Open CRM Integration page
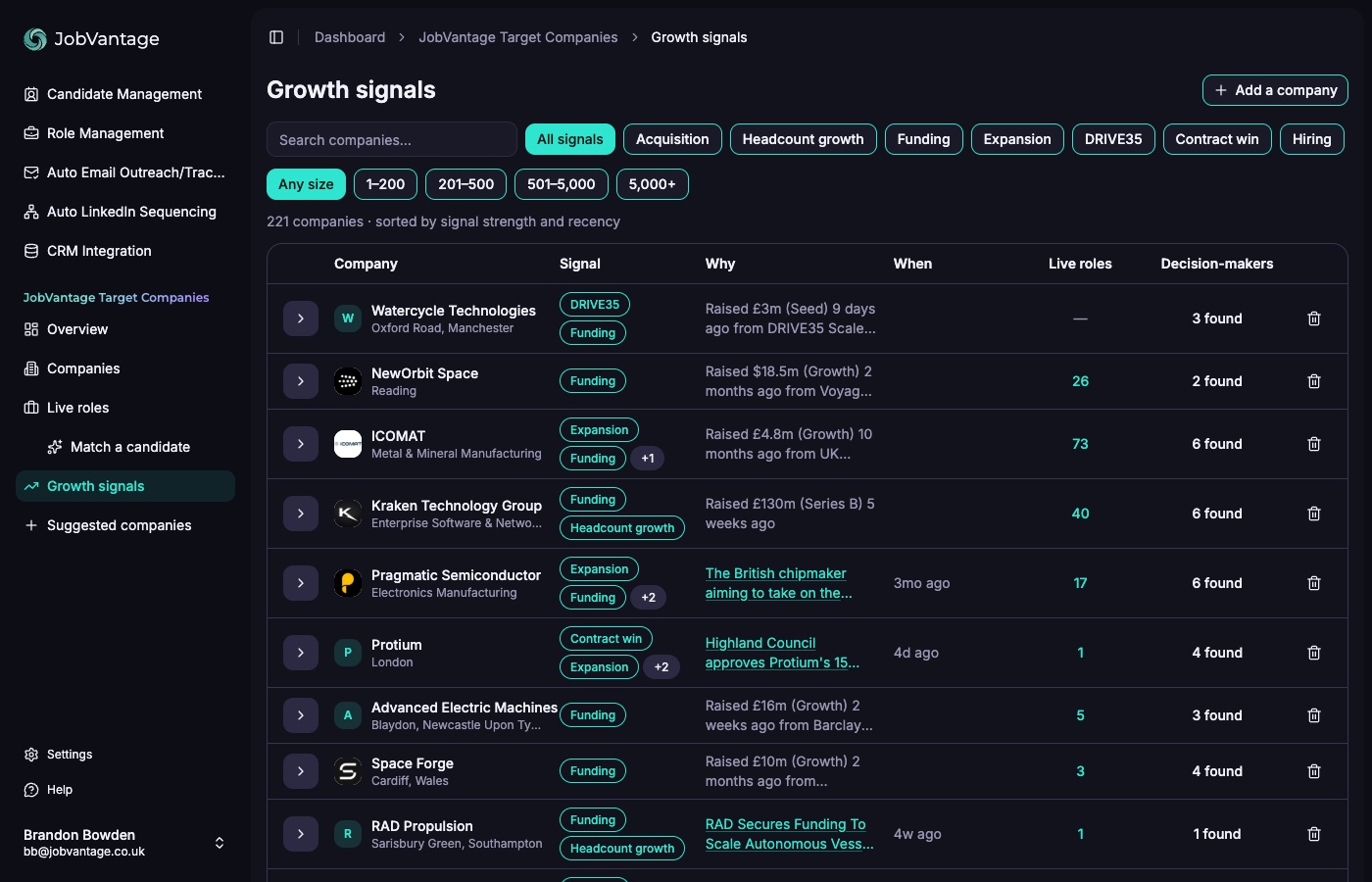The image size is (1372, 882). click(x=125, y=251)
